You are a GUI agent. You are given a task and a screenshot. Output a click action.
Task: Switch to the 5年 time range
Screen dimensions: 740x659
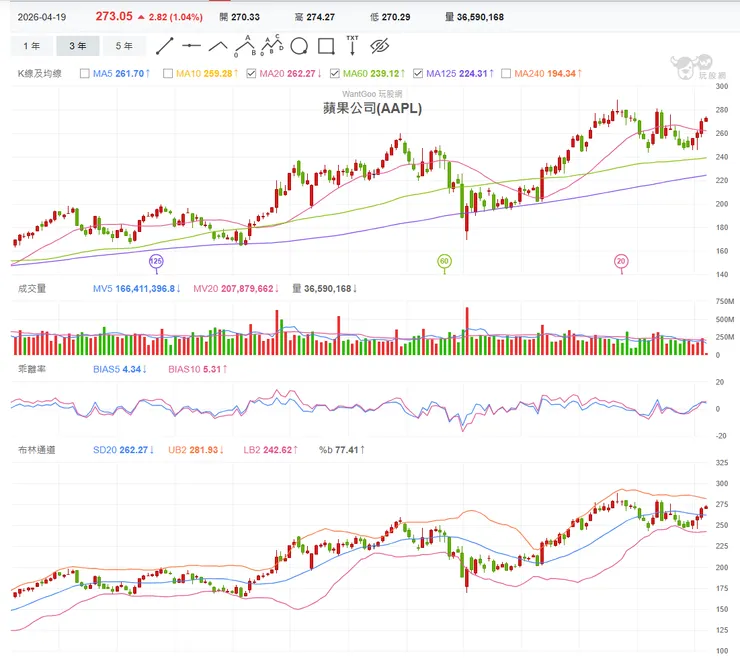tap(124, 46)
